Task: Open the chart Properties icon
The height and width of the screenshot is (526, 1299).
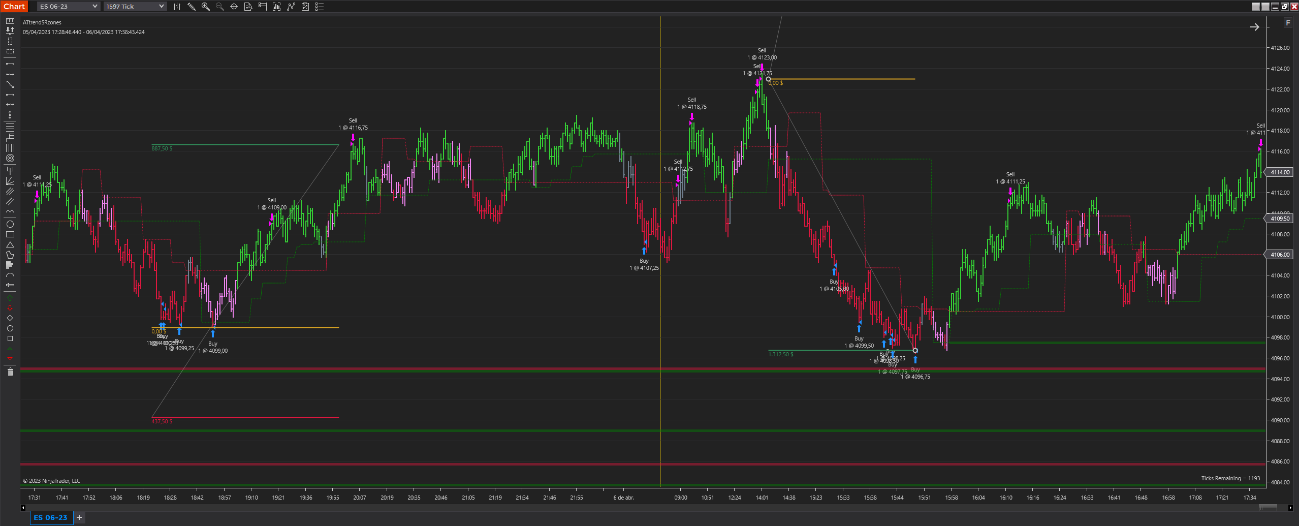Action: [x=305, y=6]
